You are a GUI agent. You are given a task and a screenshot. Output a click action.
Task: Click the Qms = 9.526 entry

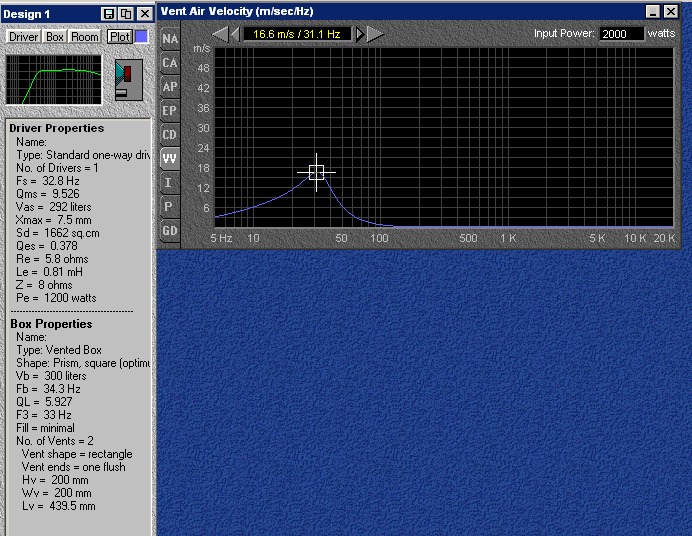click(x=48, y=194)
